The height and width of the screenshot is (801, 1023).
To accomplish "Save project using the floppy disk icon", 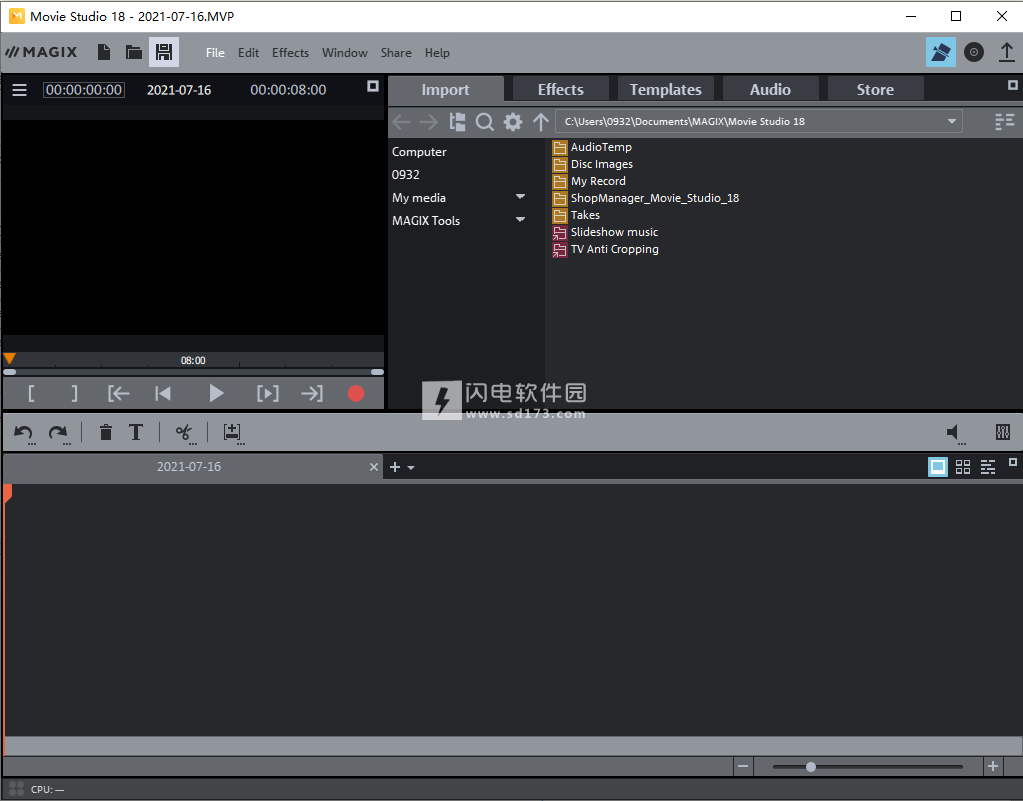I will 164,52.
